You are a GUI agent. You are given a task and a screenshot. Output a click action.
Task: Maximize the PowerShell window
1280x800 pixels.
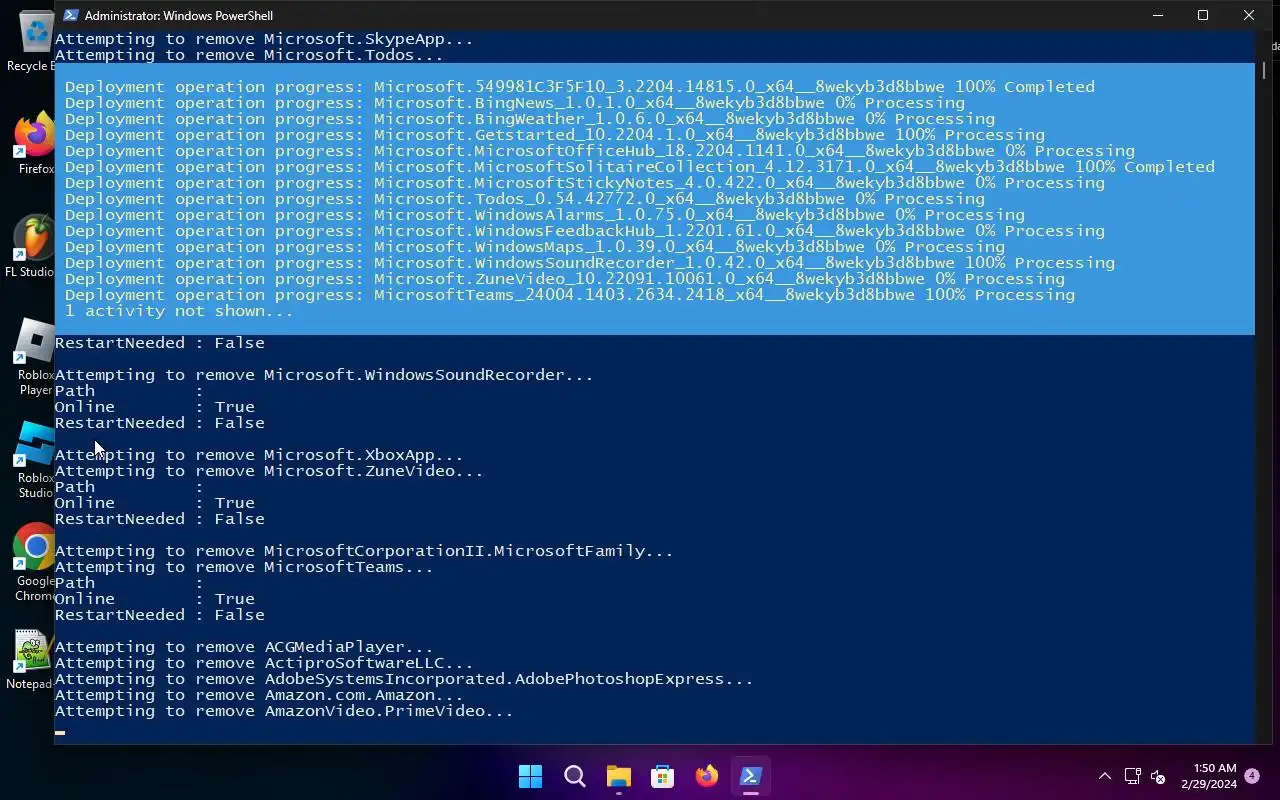pyautogui.click(x=1203, y=15)
